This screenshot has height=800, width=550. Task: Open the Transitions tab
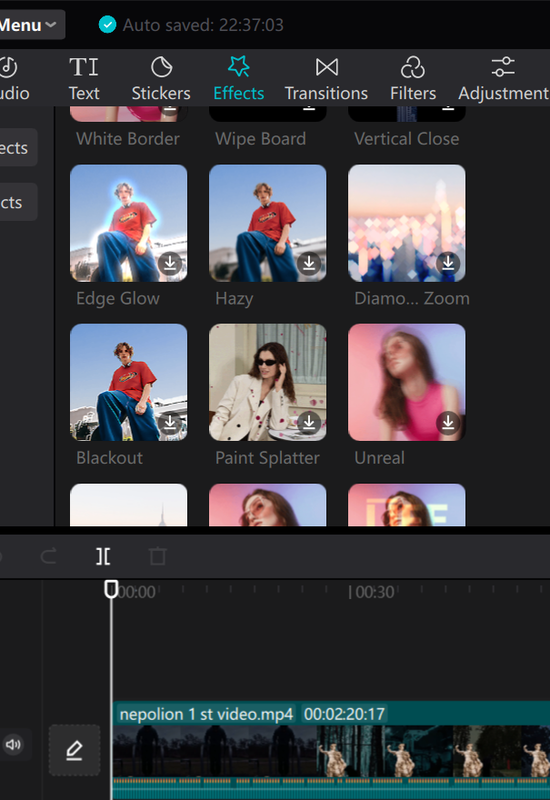pyautogui.click(x=327, y=79)
